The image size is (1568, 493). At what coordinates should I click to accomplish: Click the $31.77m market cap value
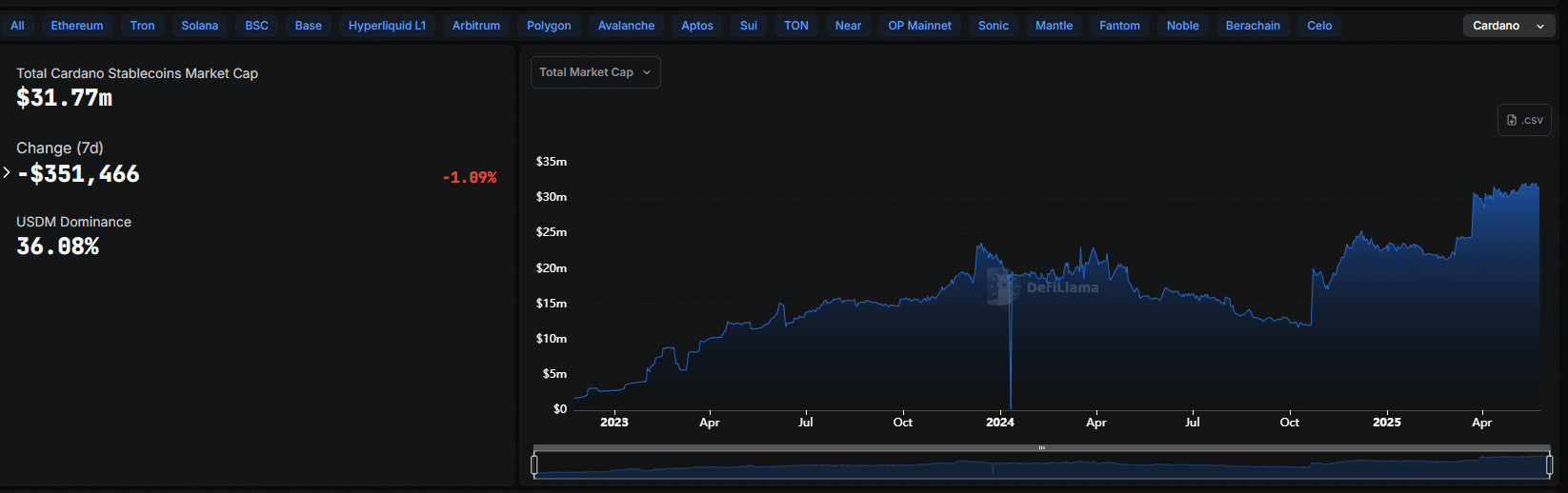65,97
